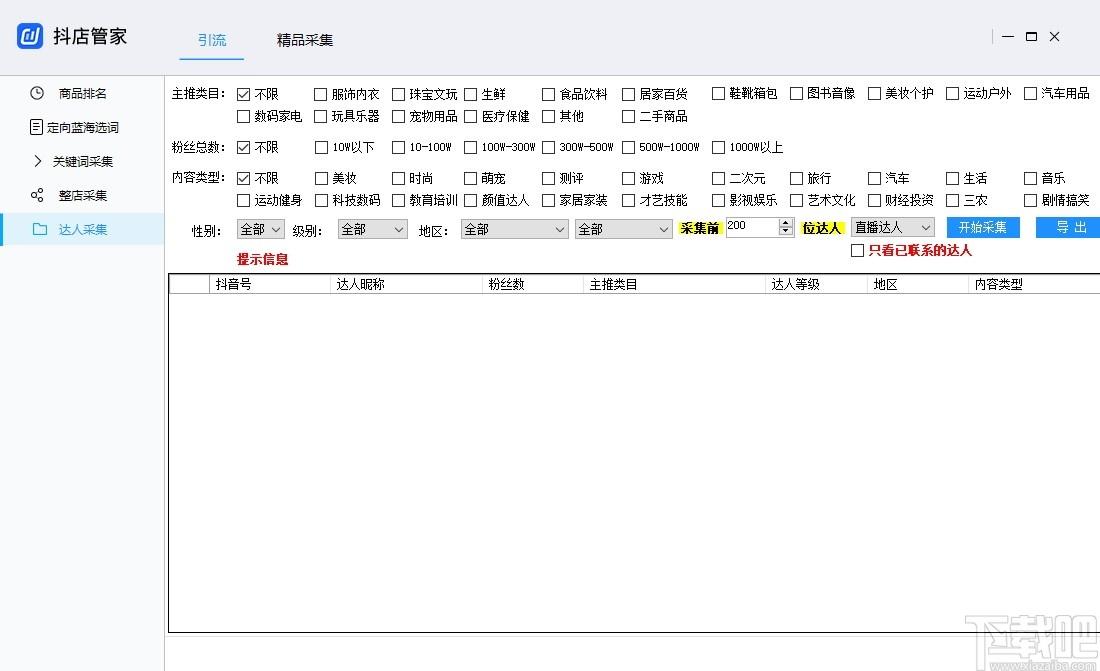Check the 影视娱乐 content type
This screenshot has width=1100, height=671.
pyautogui.click(x=718, y=201)
